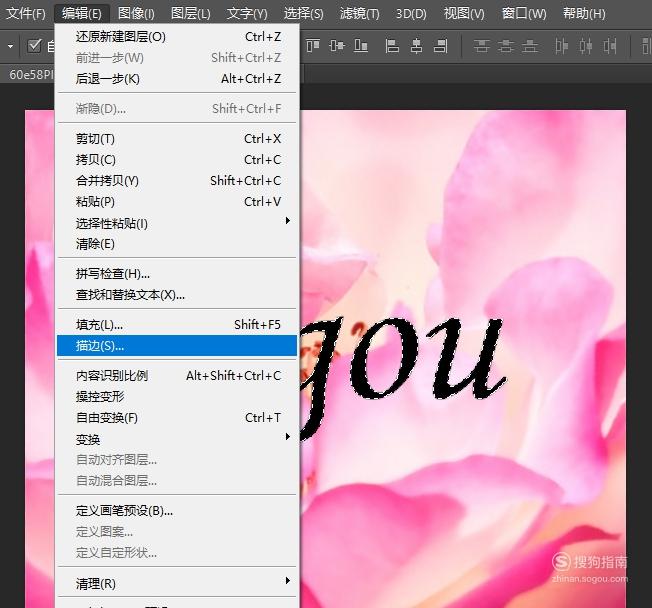Open the 滤镜(T) menu
The width and height of the screenshot is (652, 608).
click(x=359, y=14)
